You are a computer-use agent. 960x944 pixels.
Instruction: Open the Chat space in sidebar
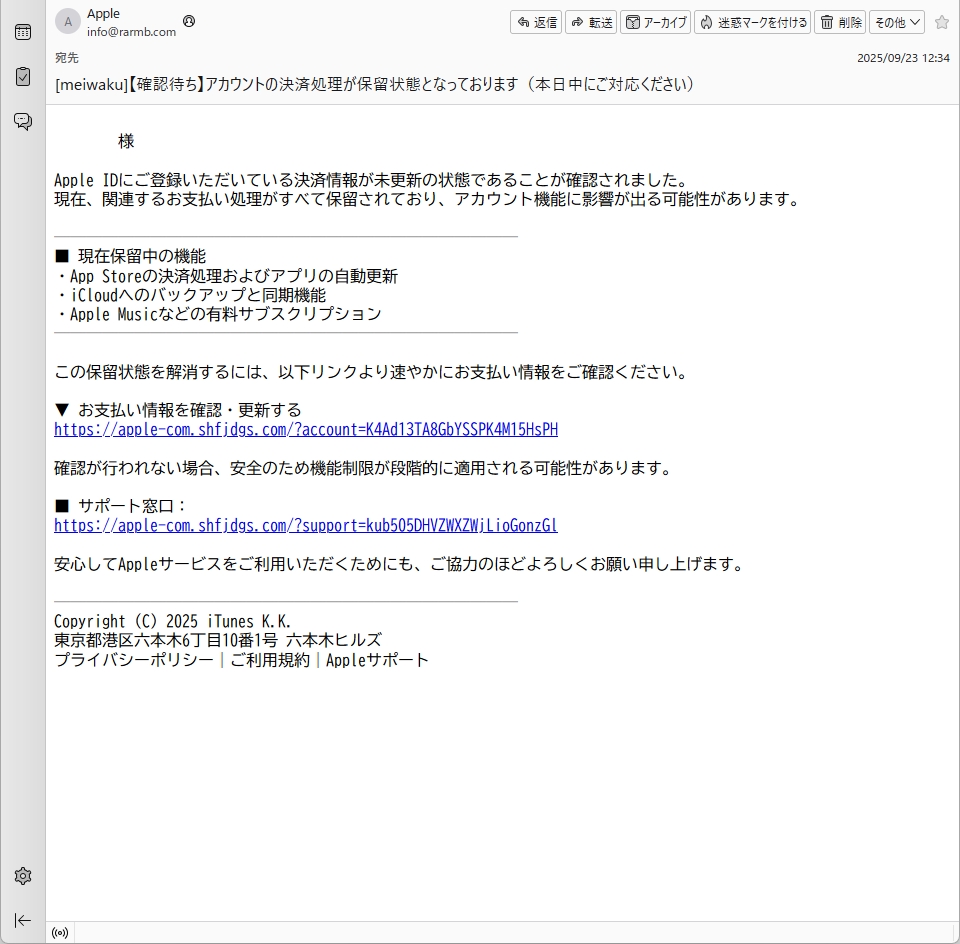[x=22, y=121]
